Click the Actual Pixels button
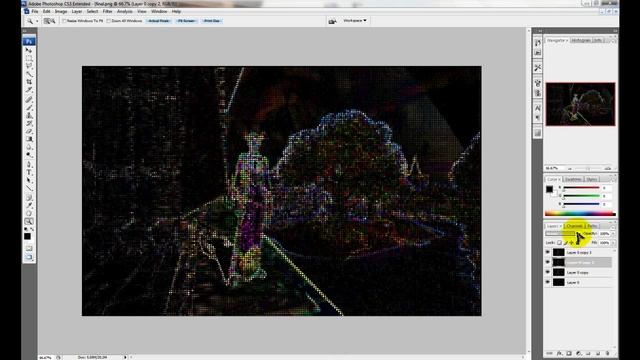 coord(159,21)
